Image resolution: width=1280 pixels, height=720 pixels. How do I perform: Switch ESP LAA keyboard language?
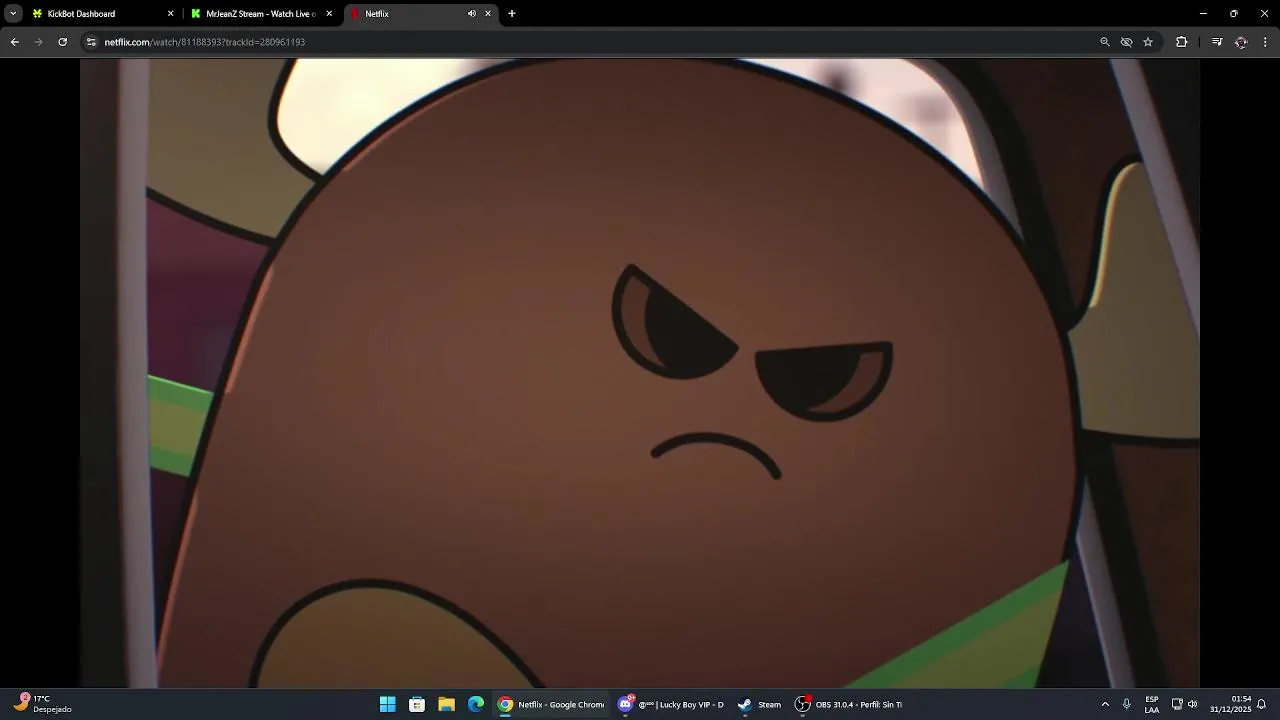point(1152,704)
